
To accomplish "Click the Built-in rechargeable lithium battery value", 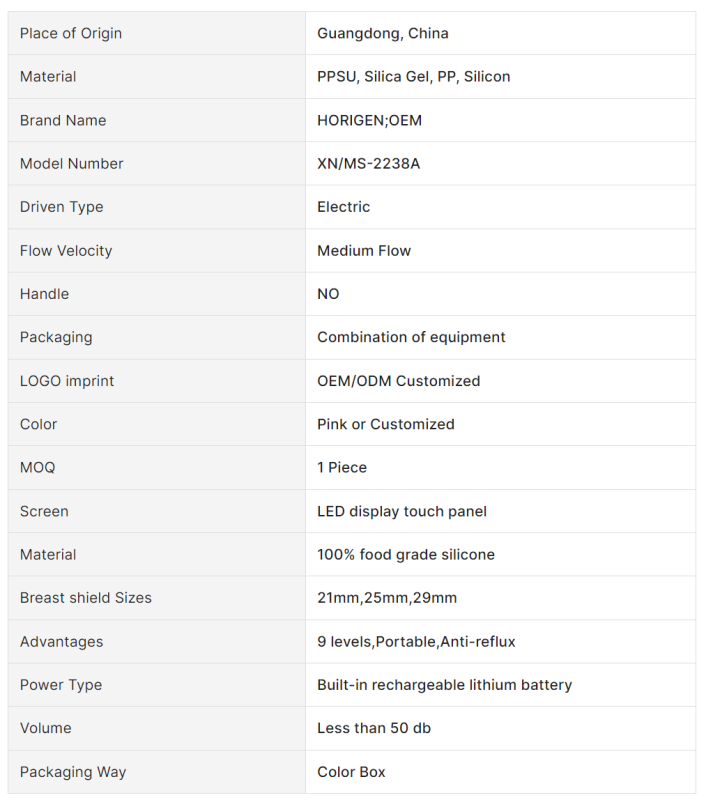I will (445, 685).
